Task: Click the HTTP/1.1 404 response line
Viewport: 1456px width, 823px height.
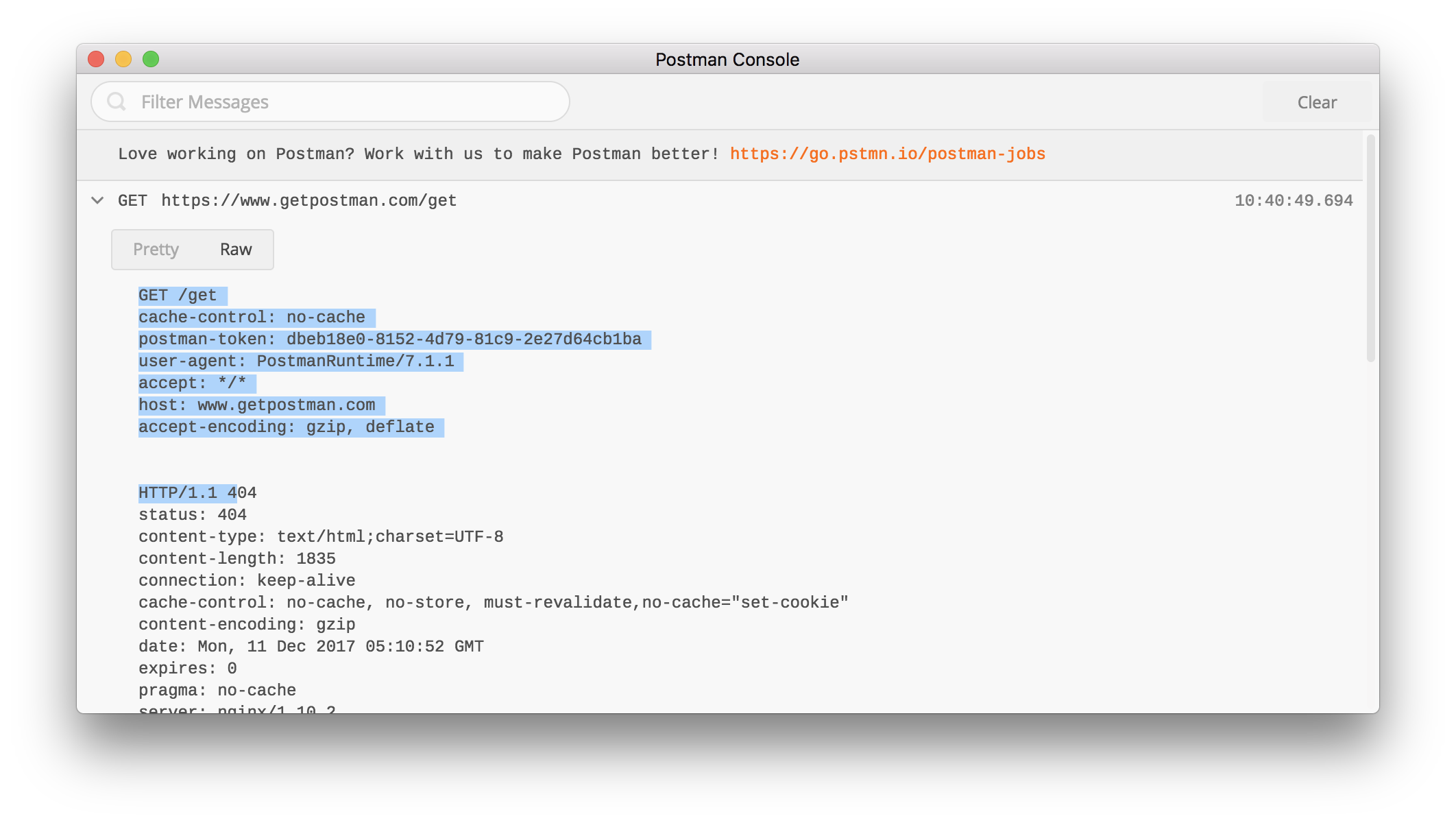Action: click(197, 493)
